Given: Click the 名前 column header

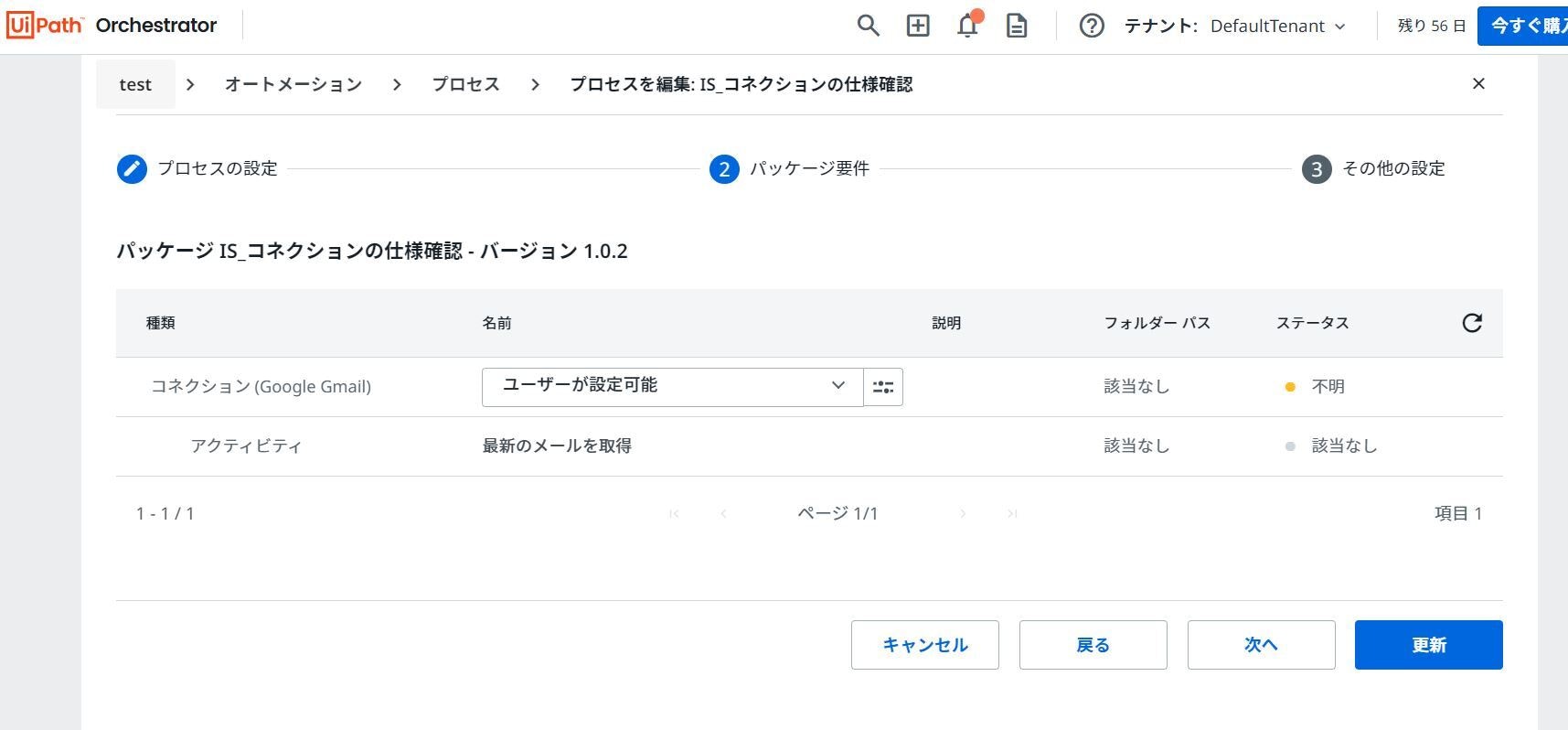Looking at the screenshot, I should click(x=497, y=323).
